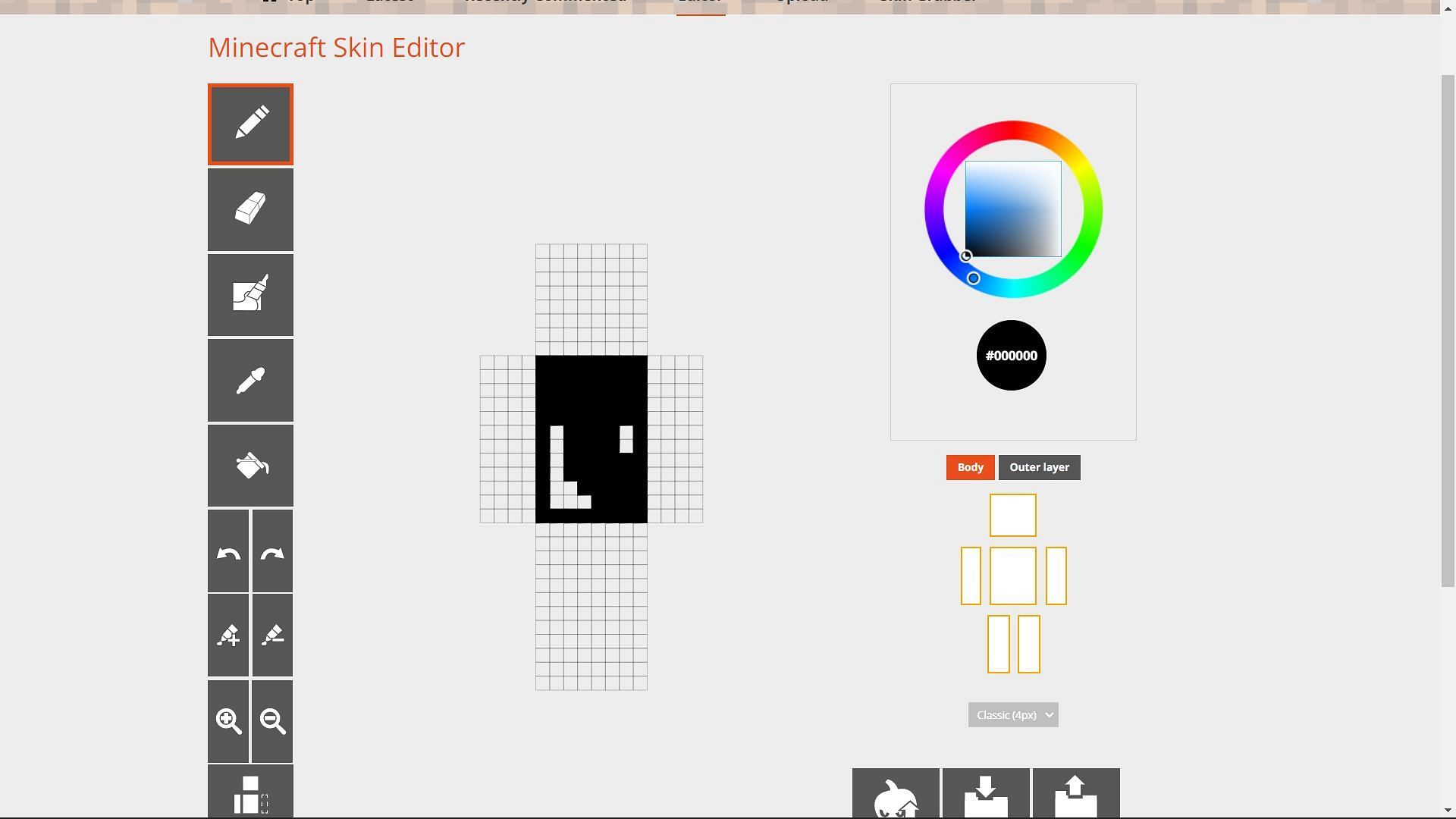Paint a pixel on the left arm grid
1456x819 pixels.
tap(507, 439)
